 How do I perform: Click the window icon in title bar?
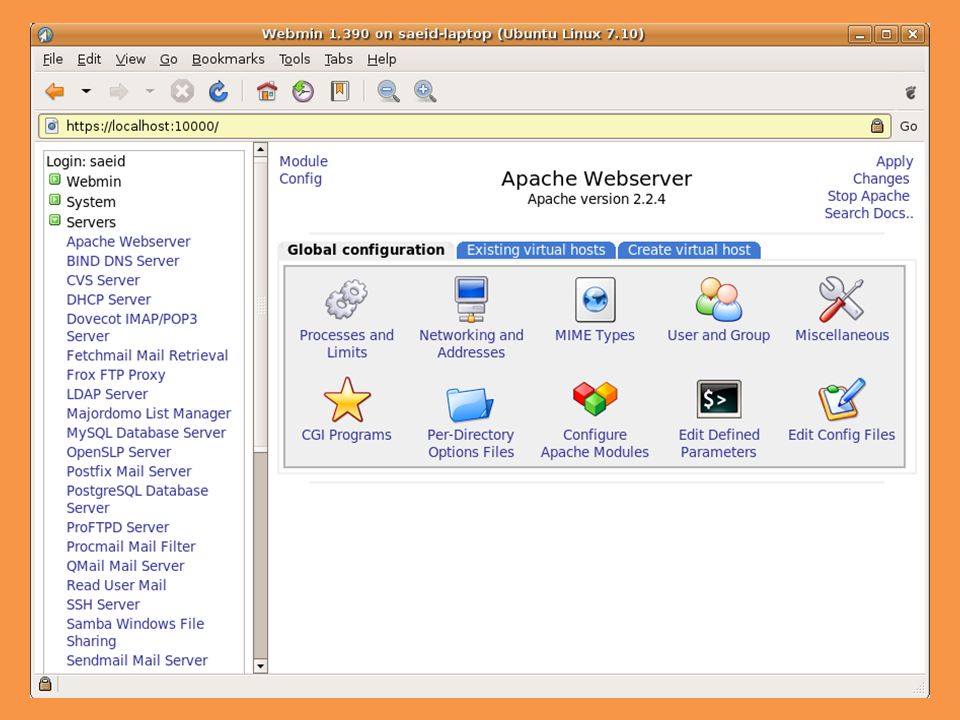(x=45, y=34)
